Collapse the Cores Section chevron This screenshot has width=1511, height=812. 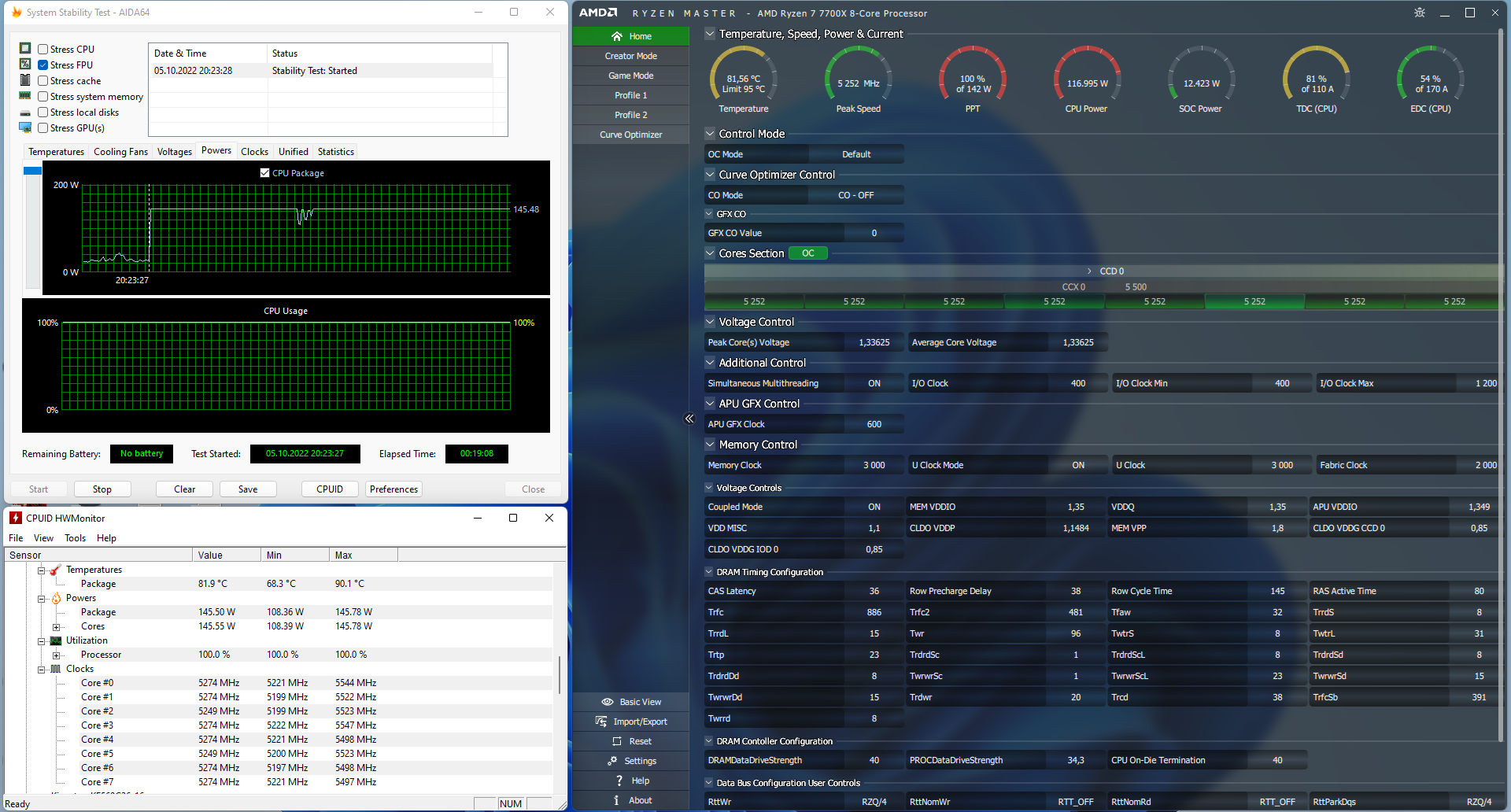pos(710,253)
